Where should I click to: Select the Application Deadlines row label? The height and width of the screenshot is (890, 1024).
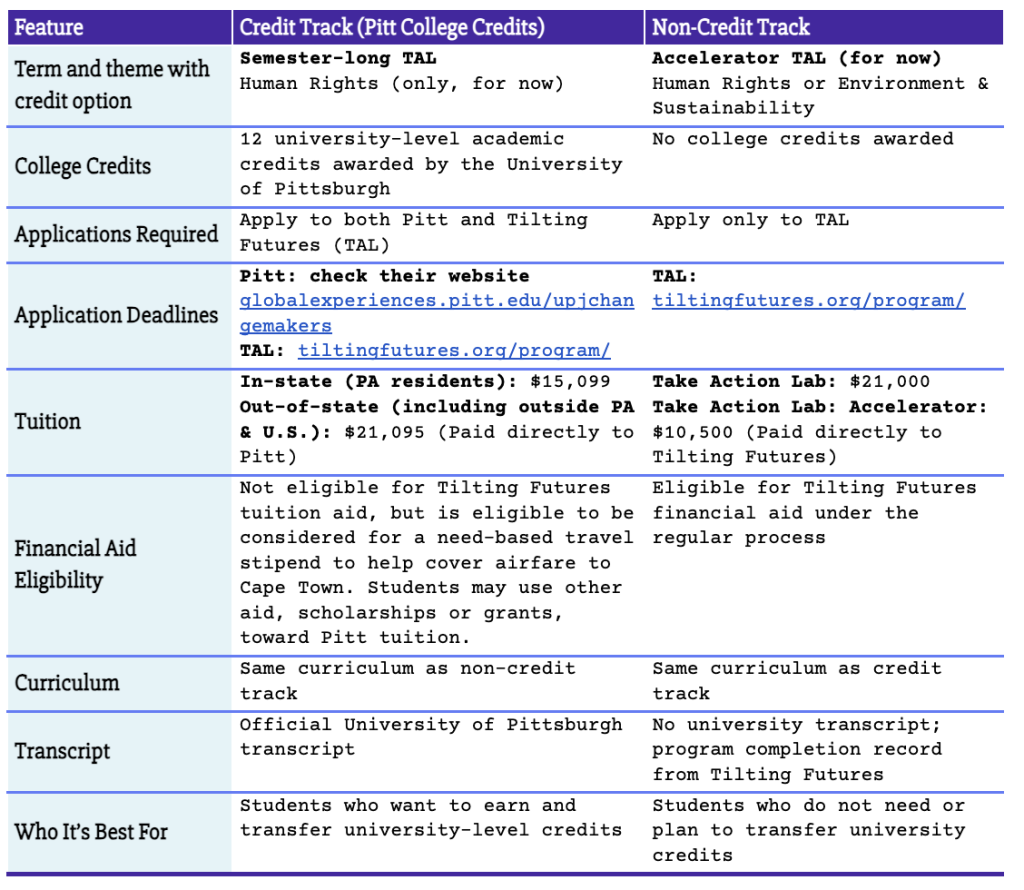116,315
